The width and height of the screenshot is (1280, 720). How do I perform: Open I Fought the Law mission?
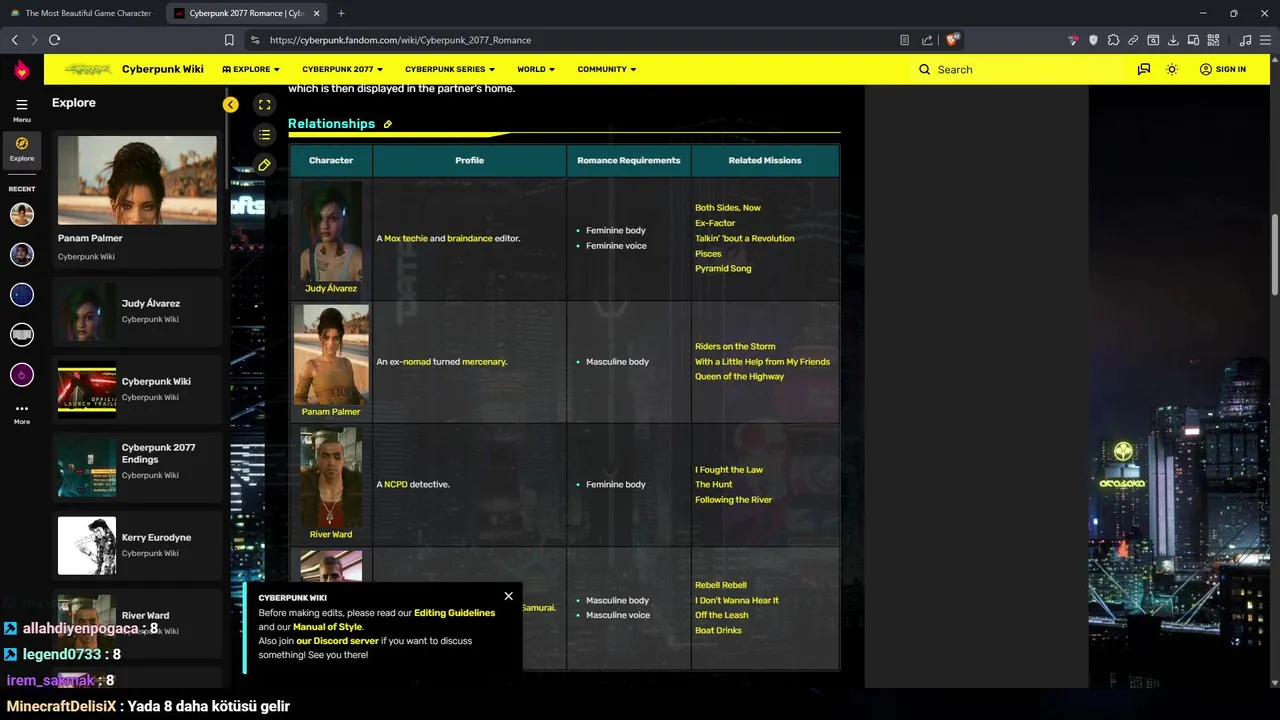click(x=729, y=469)
